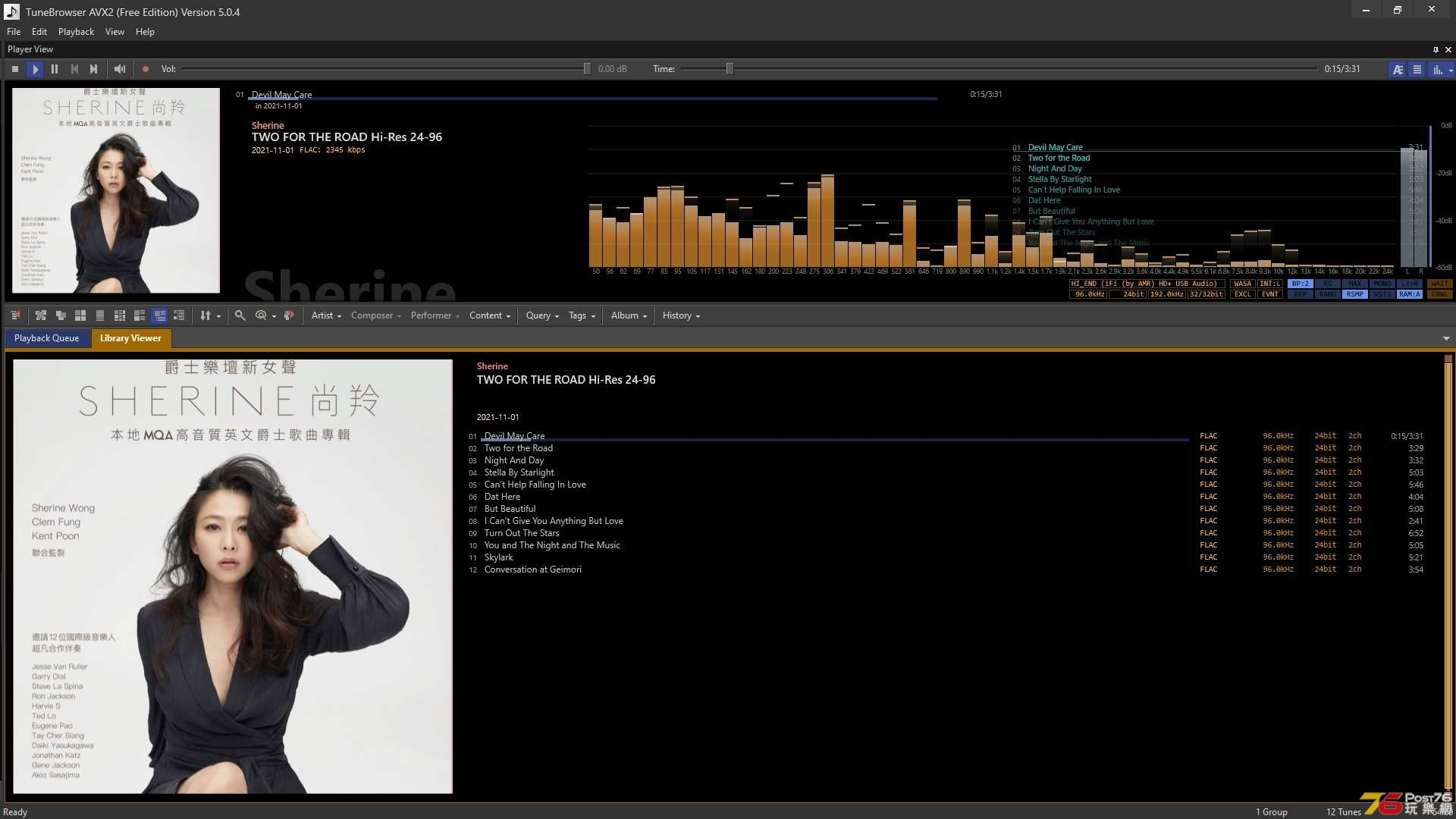Click the INT:L indicator button
This screenshot has width=1456, height=819.
click(x=1270, y=284)
